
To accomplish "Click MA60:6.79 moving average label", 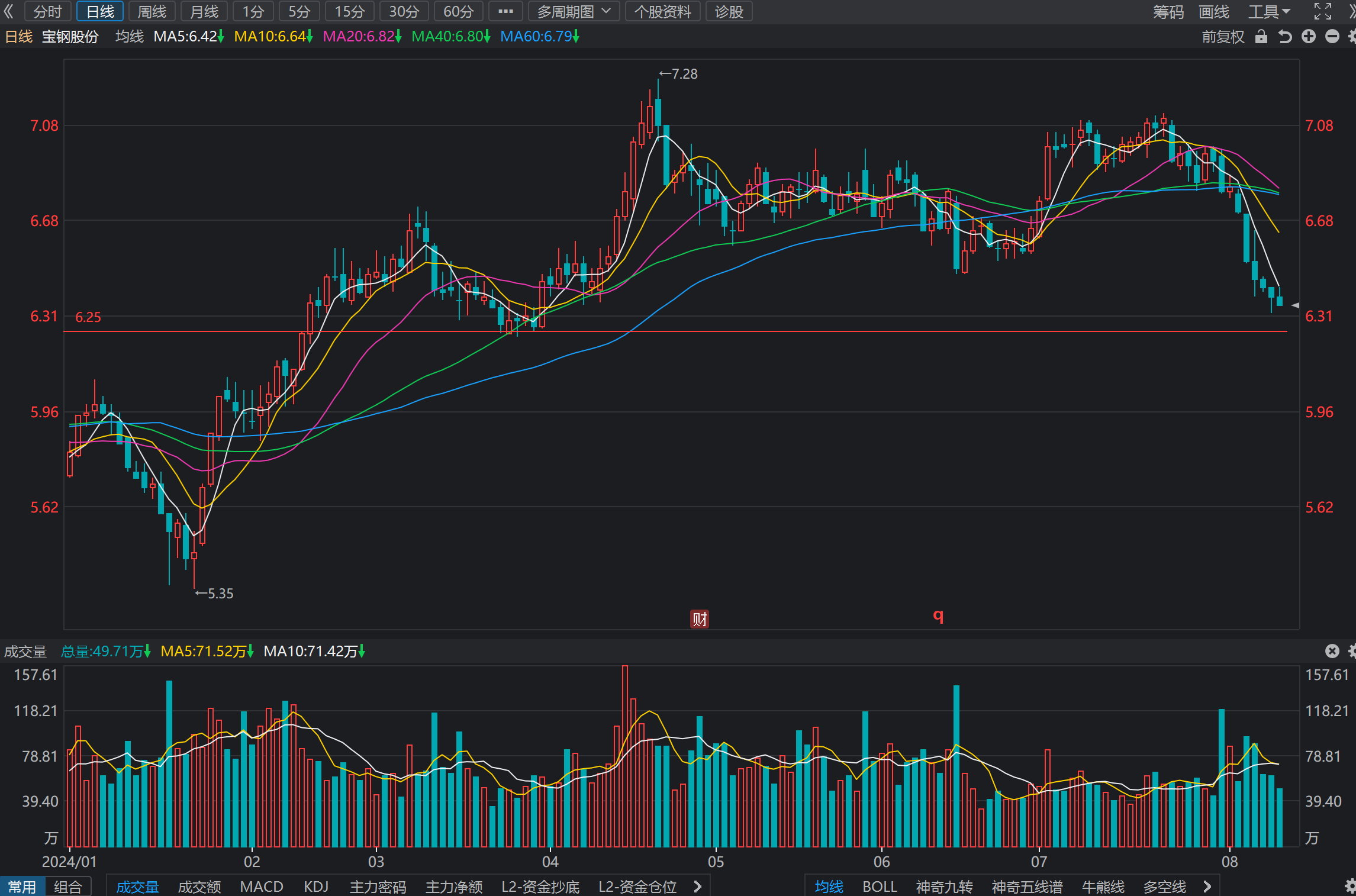I will [540, 37].
